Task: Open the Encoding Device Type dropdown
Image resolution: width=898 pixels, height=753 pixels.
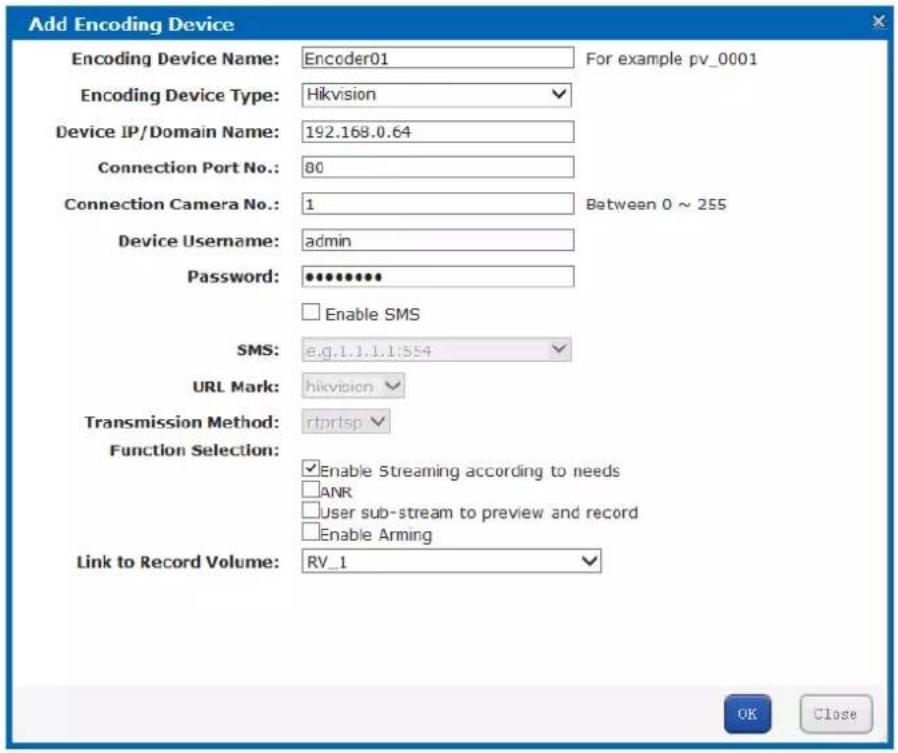Action: (436, 94)
